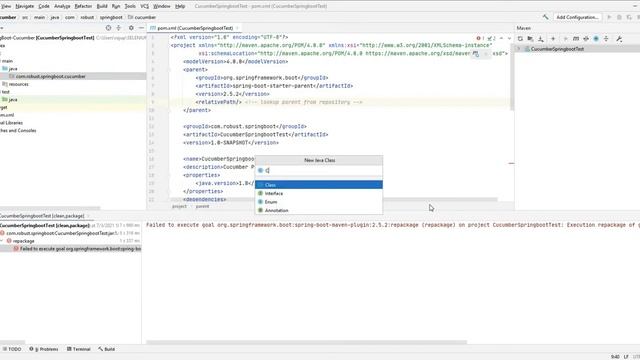
Task: Open Add Configuration dropdown
Action: pyautogui.click(x=577, y=17)
